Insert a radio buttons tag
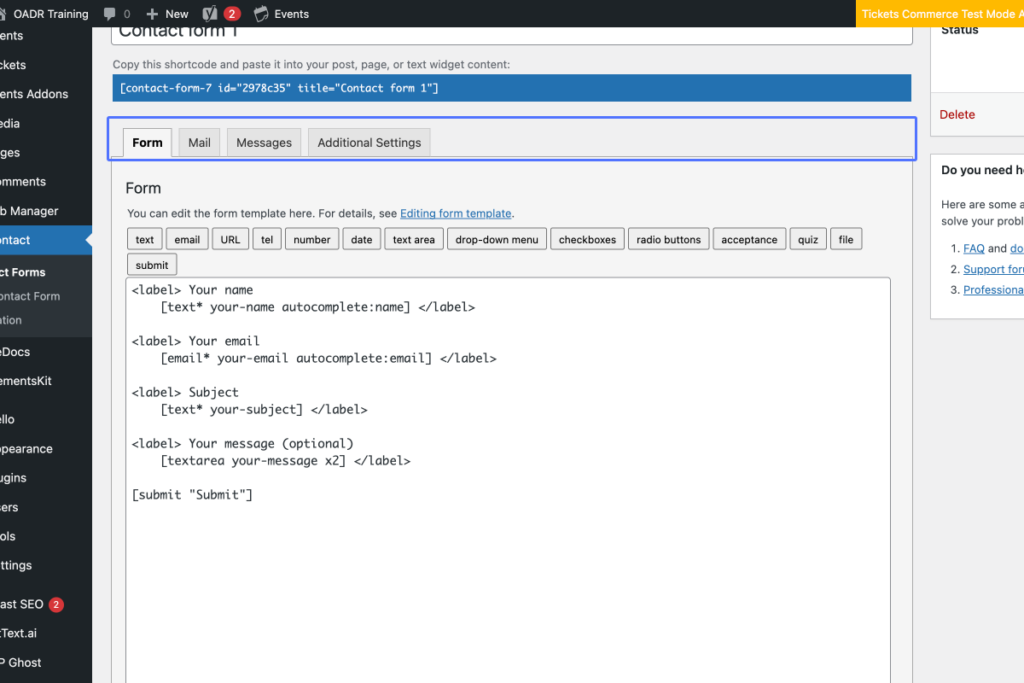 click(x=669, y=240)
